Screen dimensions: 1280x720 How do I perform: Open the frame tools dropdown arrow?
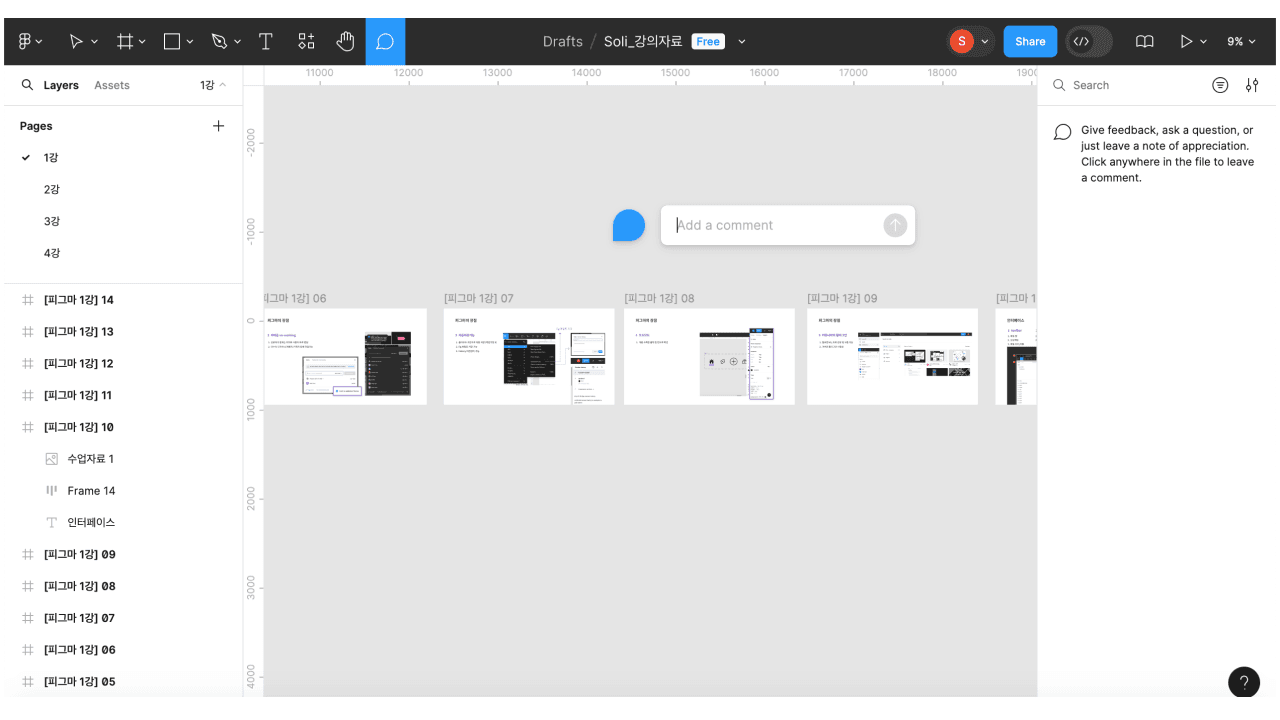click(x=142, y=42)
